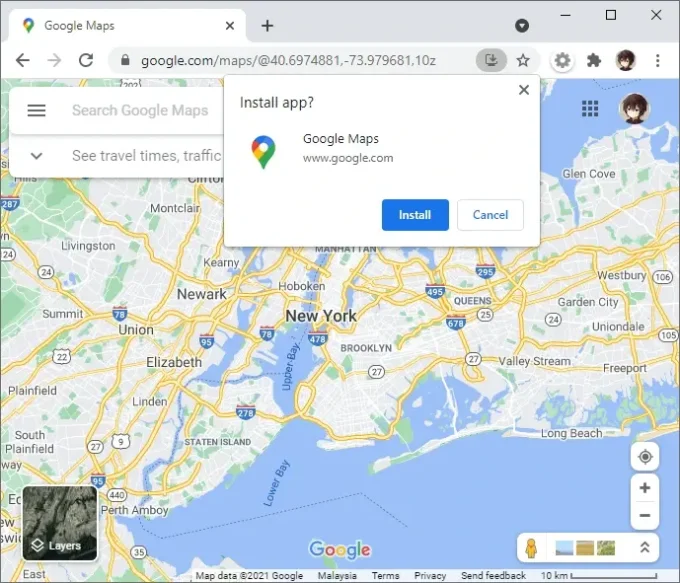
Task: Click the install app icon in address bar
Action: point(491,60)
